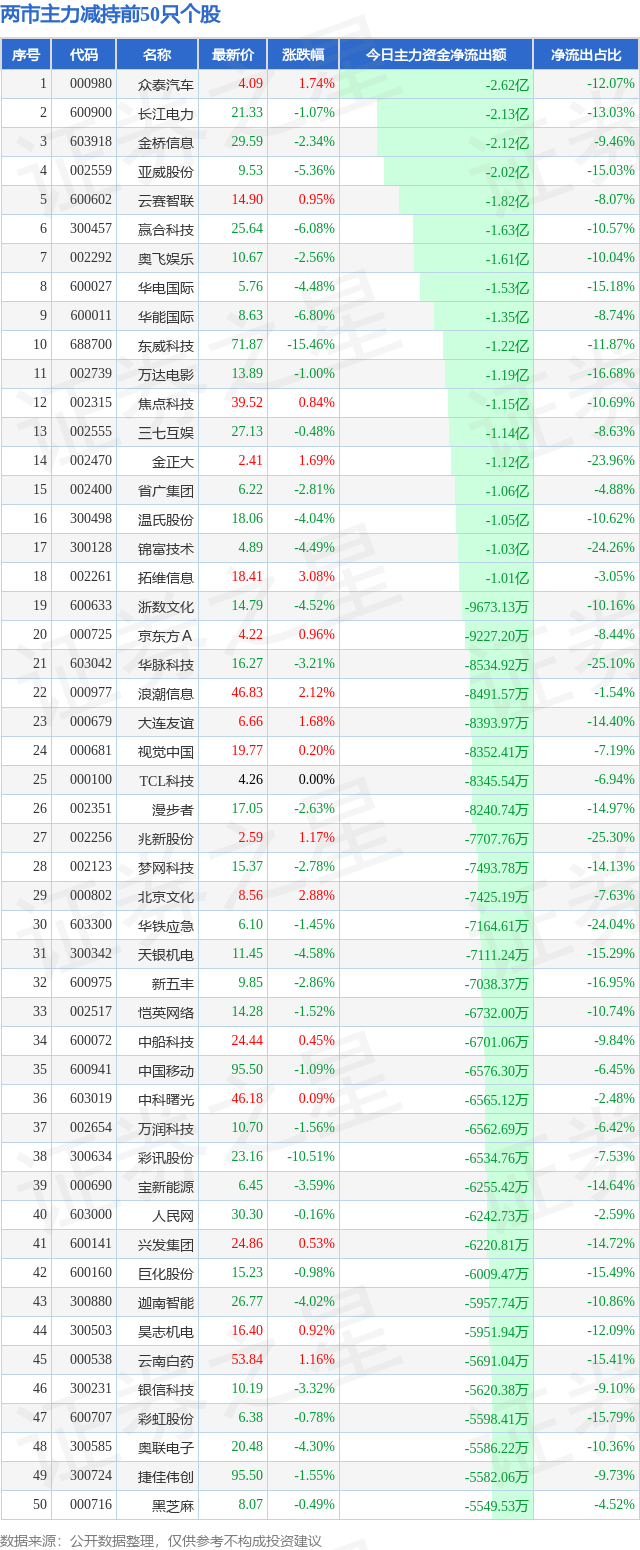Click stock code 300128
640x1550 pixels.
pos(91,548)
